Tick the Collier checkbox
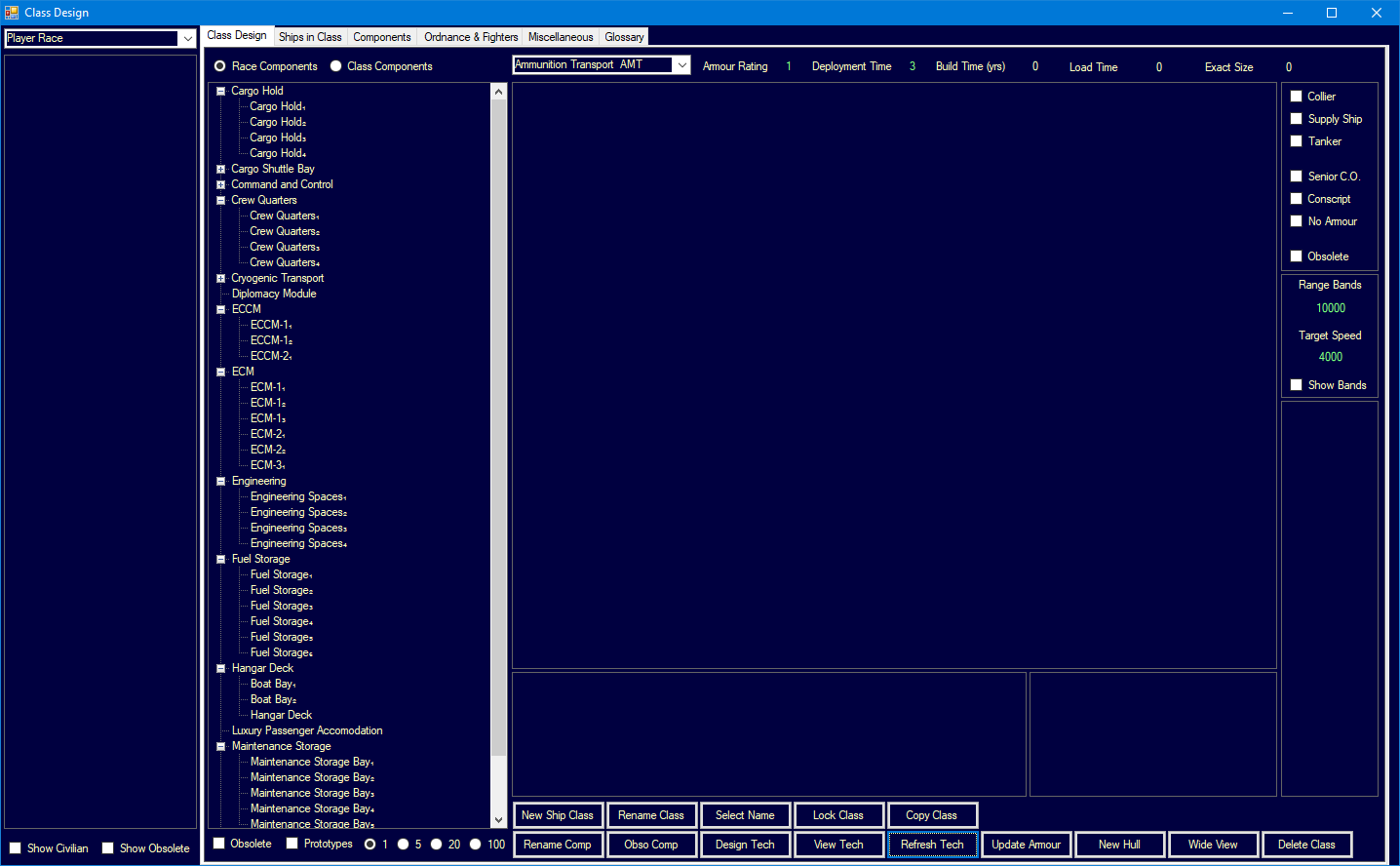The height and width of the screenshot is (866, 1400). (1297, 97)
